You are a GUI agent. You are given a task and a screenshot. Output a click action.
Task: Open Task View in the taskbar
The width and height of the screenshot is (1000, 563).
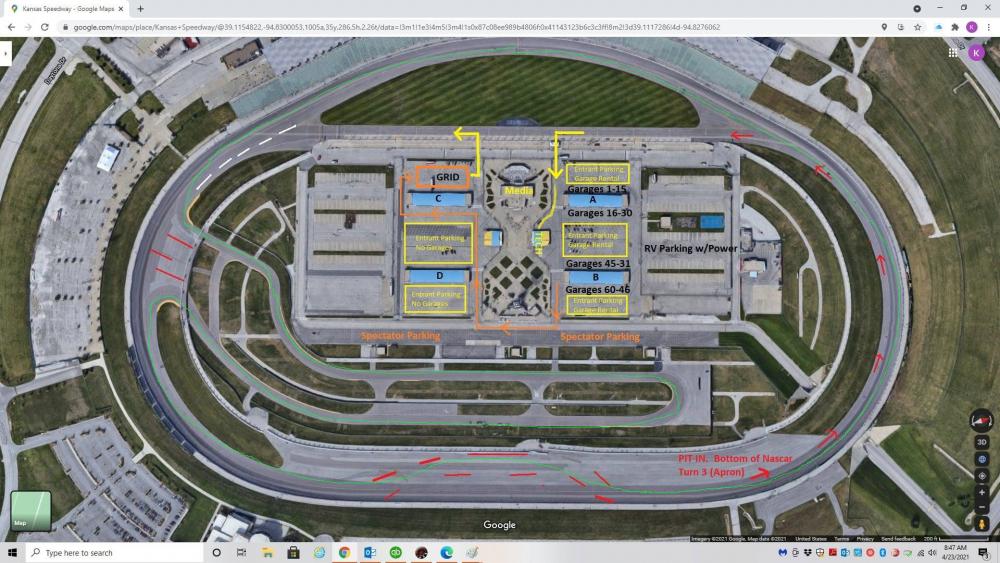(241, 552)
